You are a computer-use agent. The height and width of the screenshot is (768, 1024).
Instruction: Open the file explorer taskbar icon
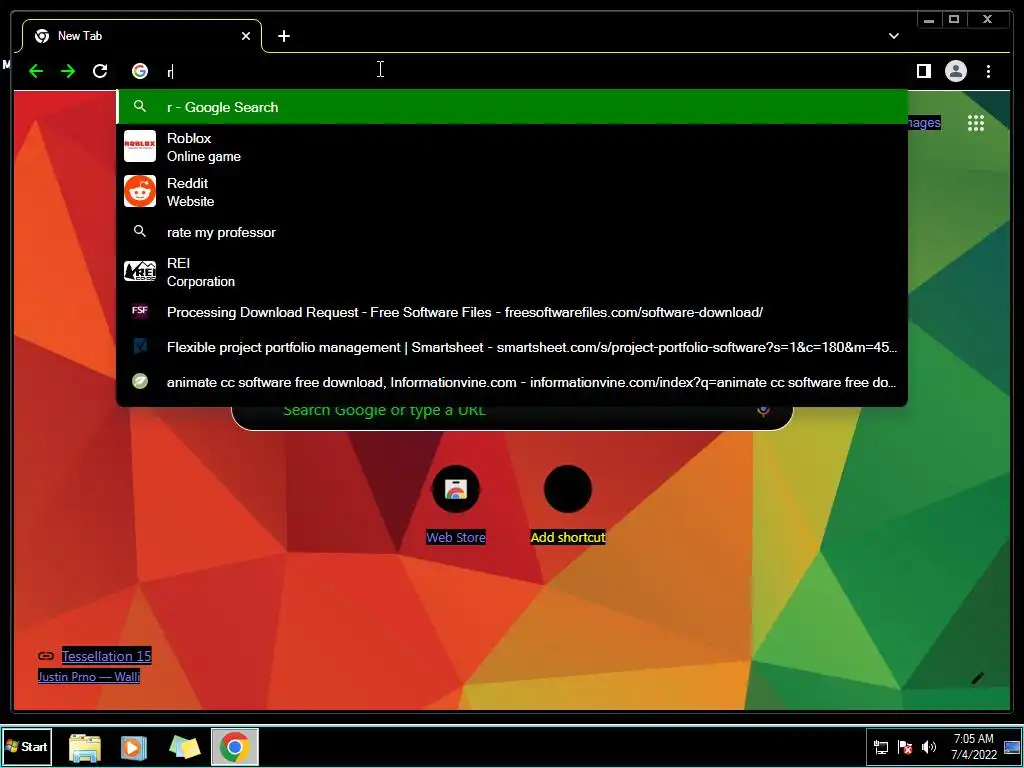pyautogui.click(x=85, y=747)
